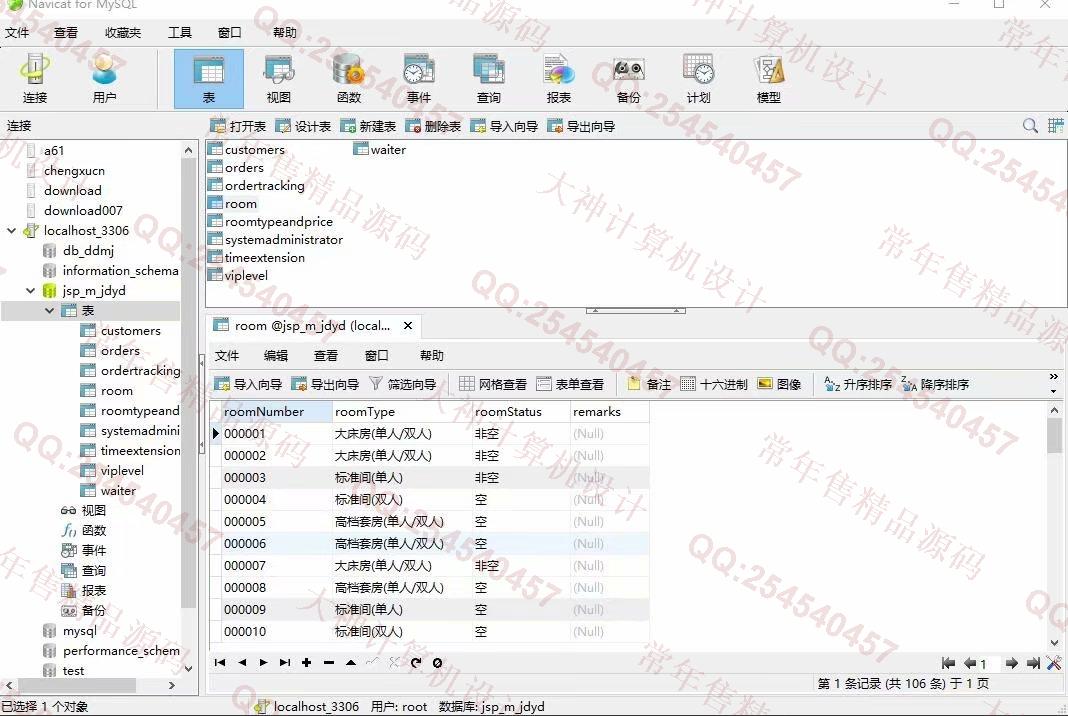
Task: Open the 备份 backup section
Action: click(629, 78)
